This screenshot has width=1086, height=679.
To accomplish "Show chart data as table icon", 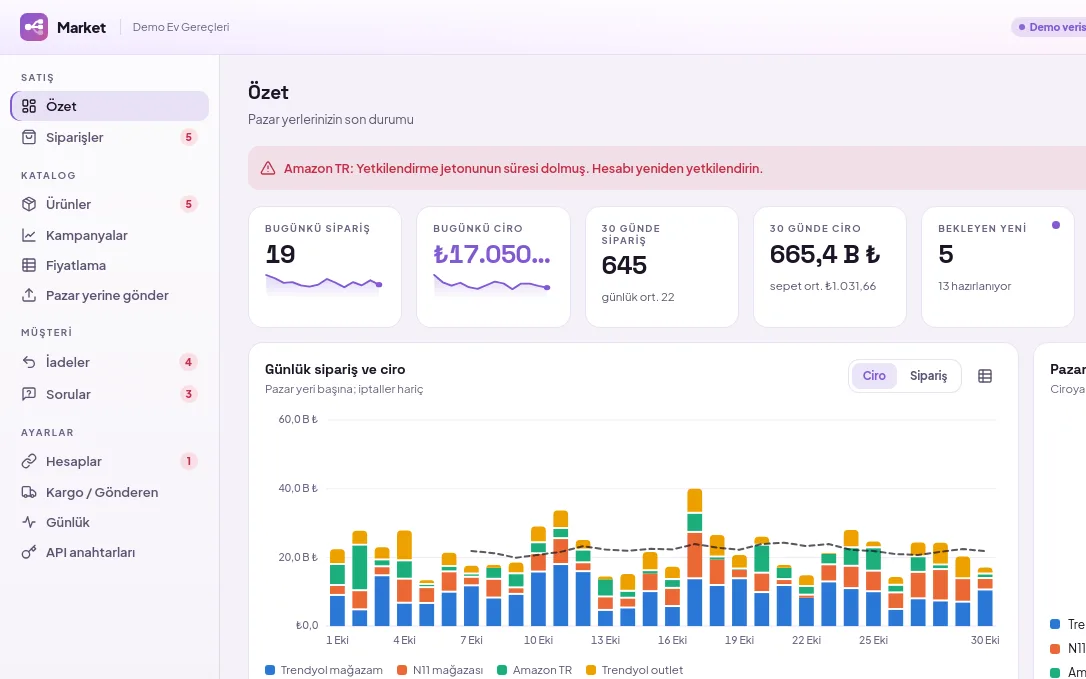I will 985,376.
